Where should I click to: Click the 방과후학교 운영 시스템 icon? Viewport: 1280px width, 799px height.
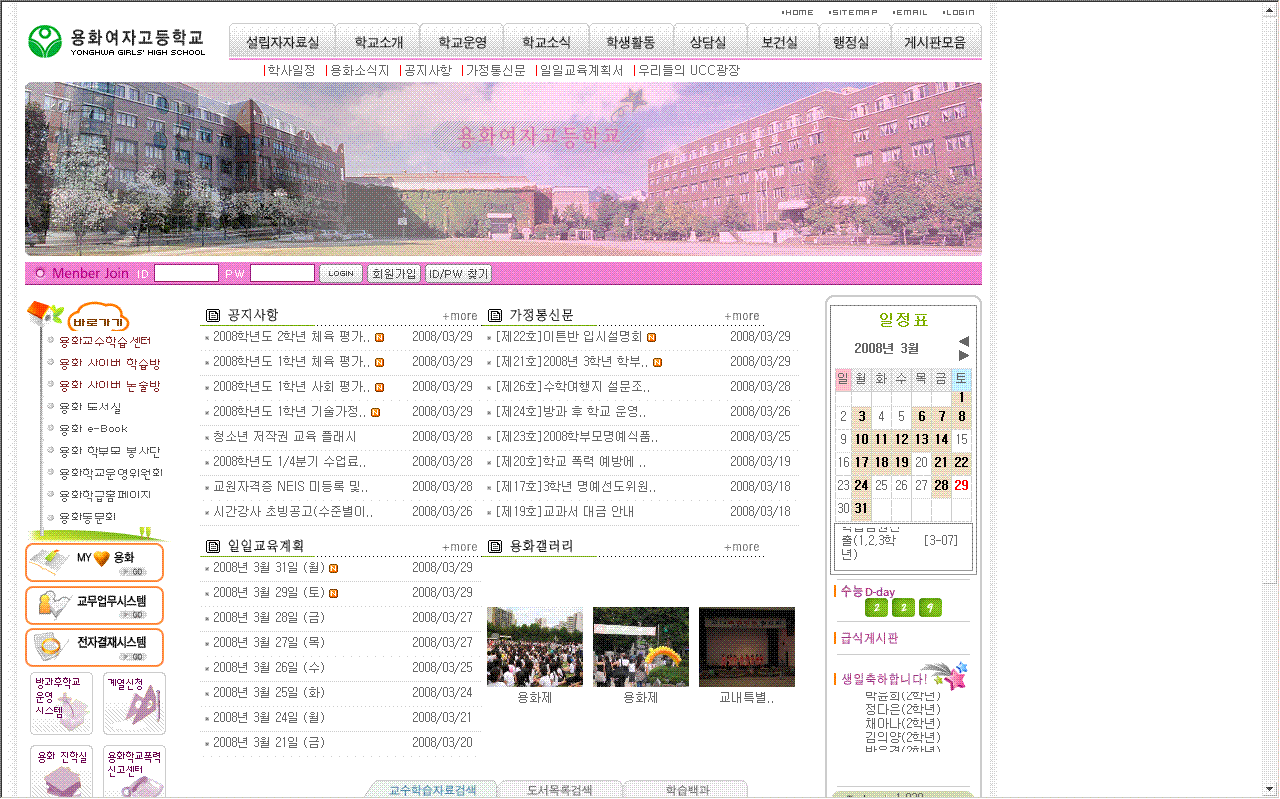(61, 703)
